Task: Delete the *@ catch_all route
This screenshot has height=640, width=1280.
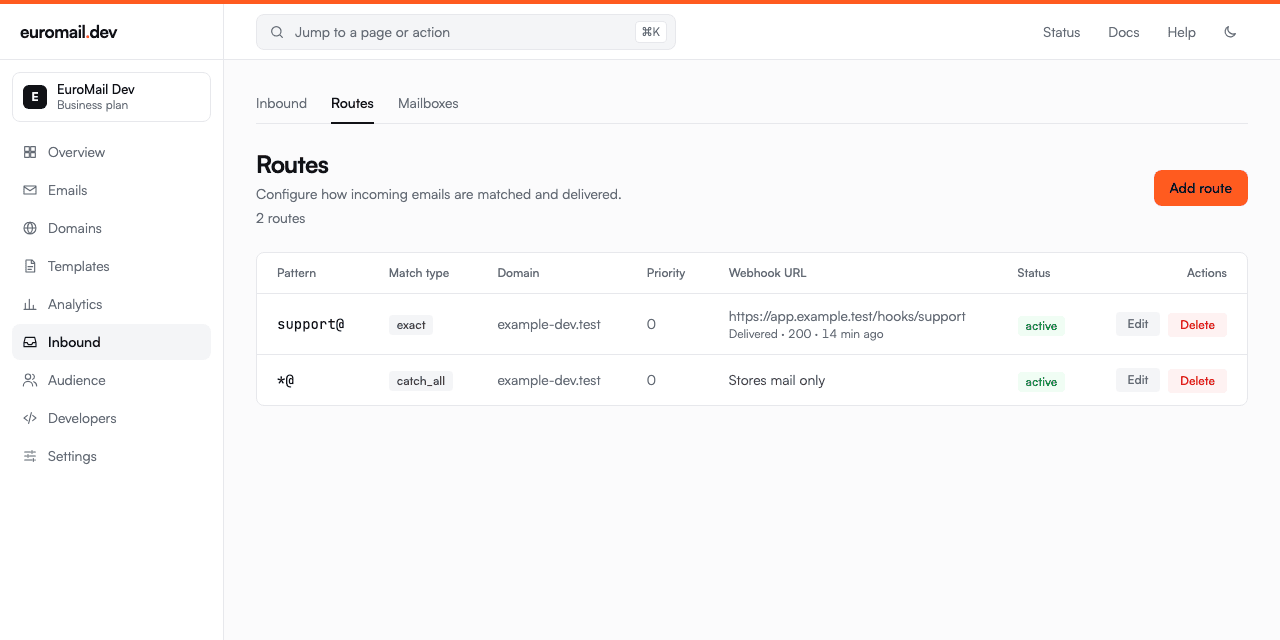Action: (1197, 380)
